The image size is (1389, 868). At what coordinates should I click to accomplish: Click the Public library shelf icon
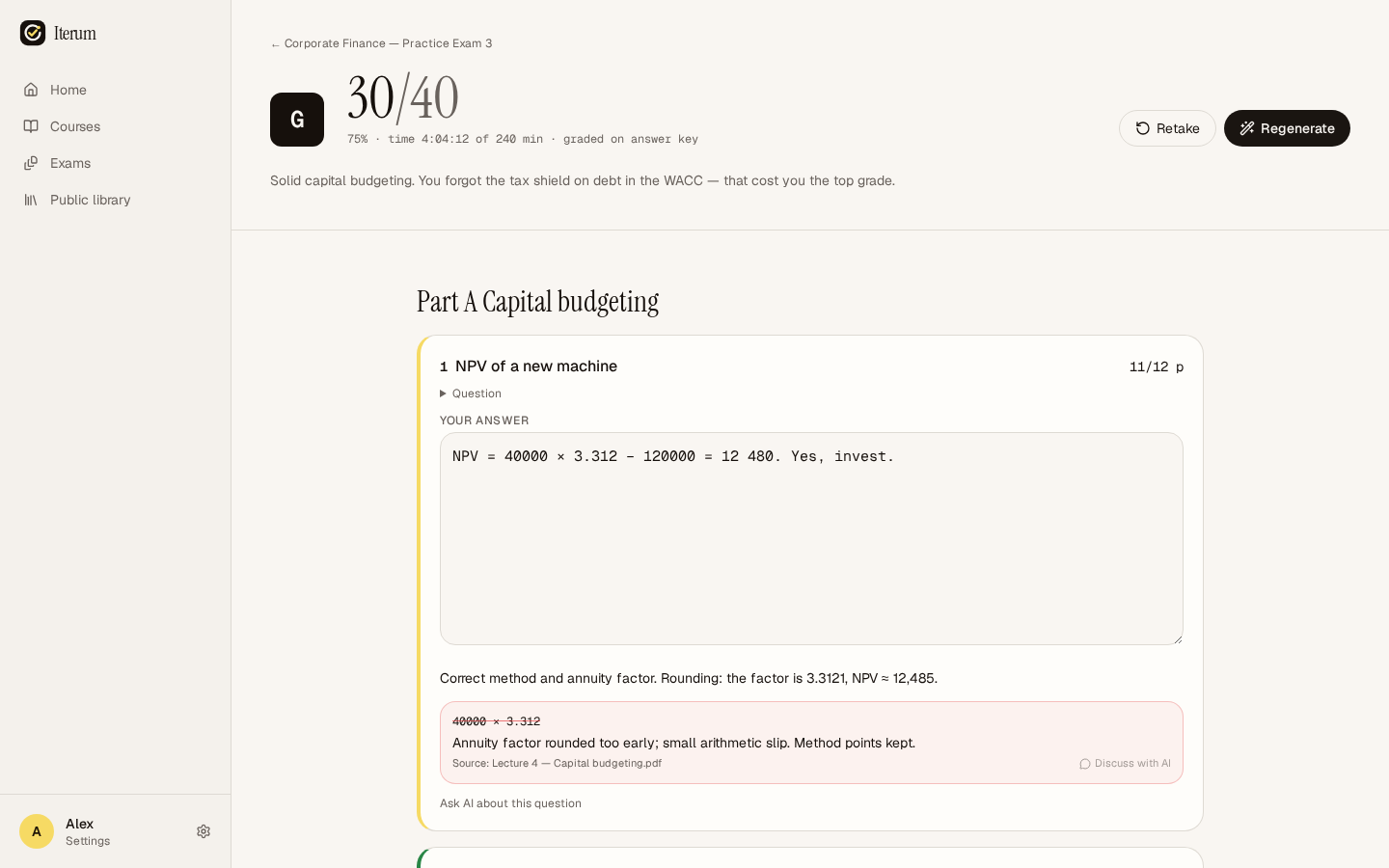pyautogui.click(x=31, y=200)
